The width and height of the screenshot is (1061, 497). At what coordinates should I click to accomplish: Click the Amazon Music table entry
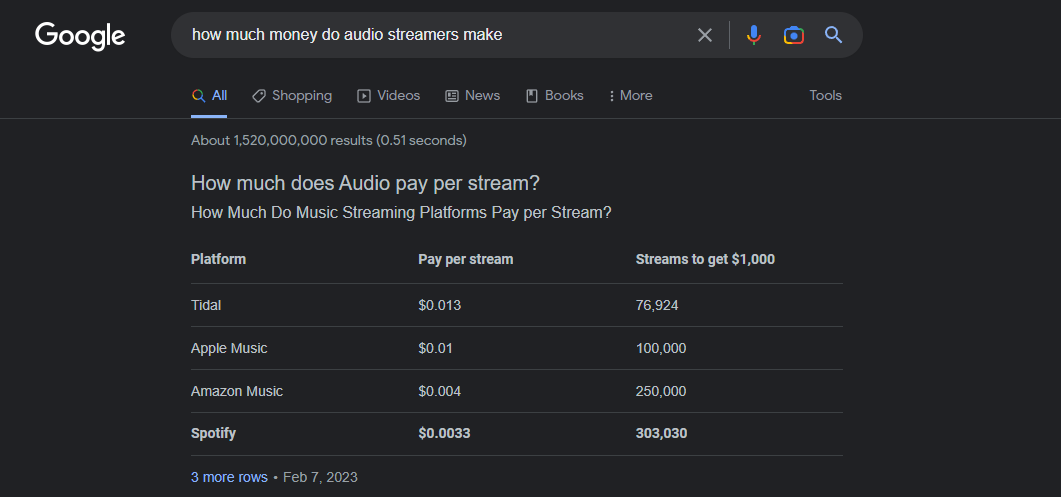click(x=237, y=391)
